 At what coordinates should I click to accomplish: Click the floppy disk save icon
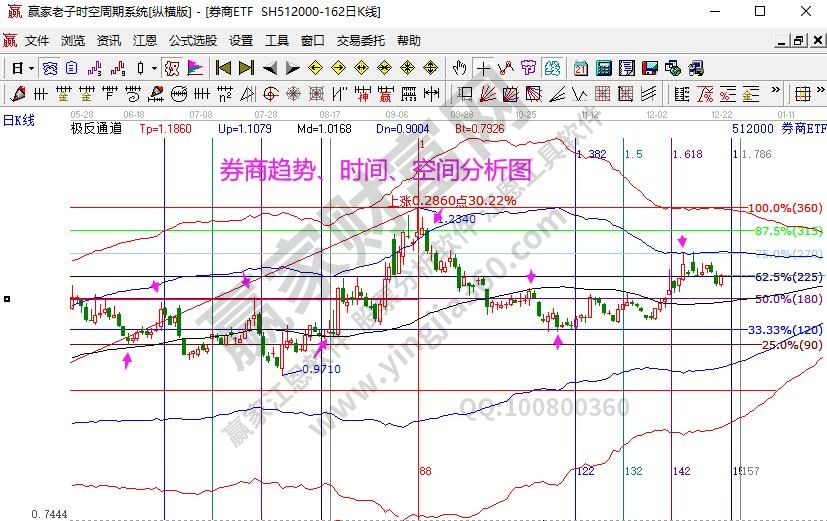tap(650, 68)
